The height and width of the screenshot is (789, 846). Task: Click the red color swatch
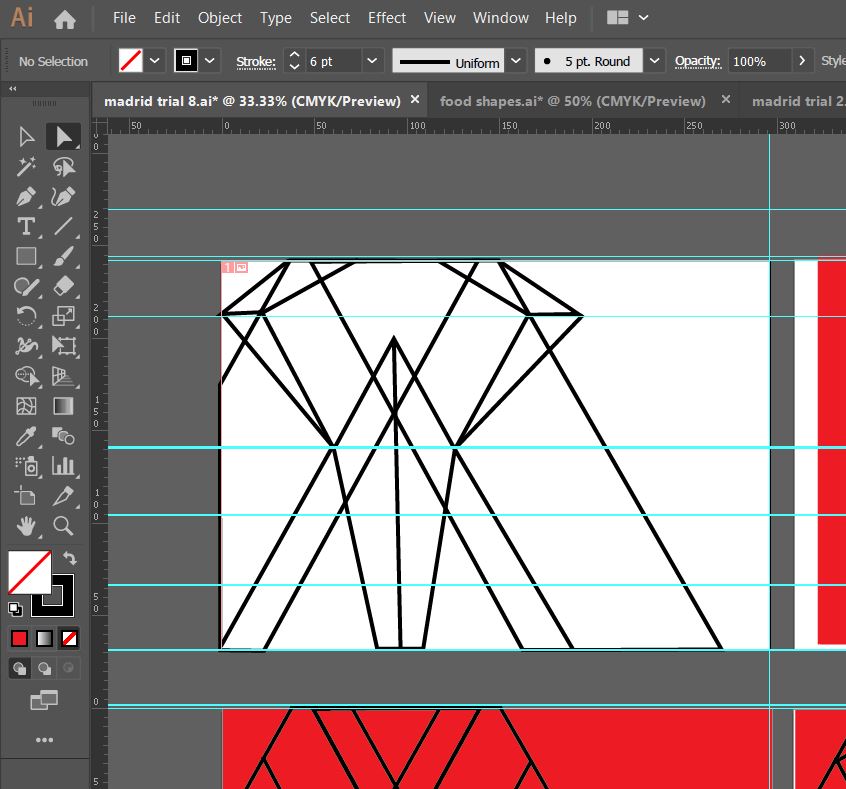point(20,638)
